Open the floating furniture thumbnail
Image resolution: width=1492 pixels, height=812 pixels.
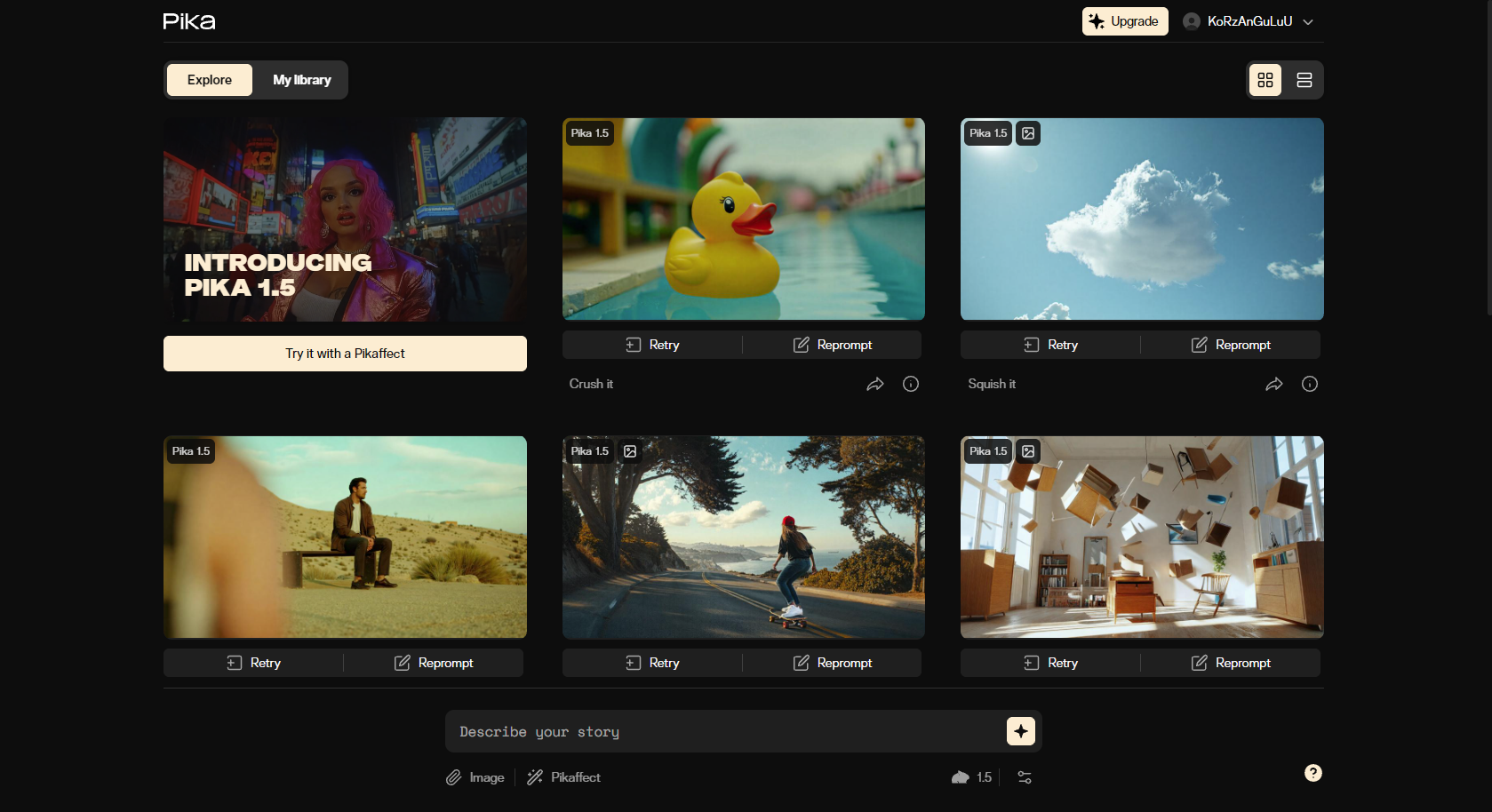click(x=1142, y=537)
